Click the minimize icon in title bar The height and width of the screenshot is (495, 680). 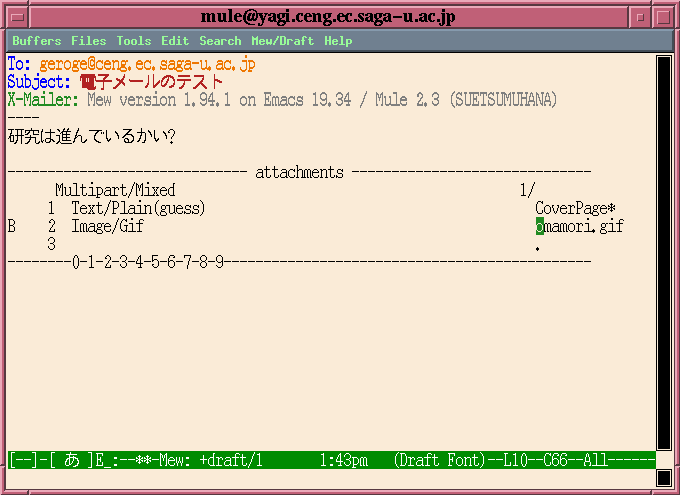point(640,18)
